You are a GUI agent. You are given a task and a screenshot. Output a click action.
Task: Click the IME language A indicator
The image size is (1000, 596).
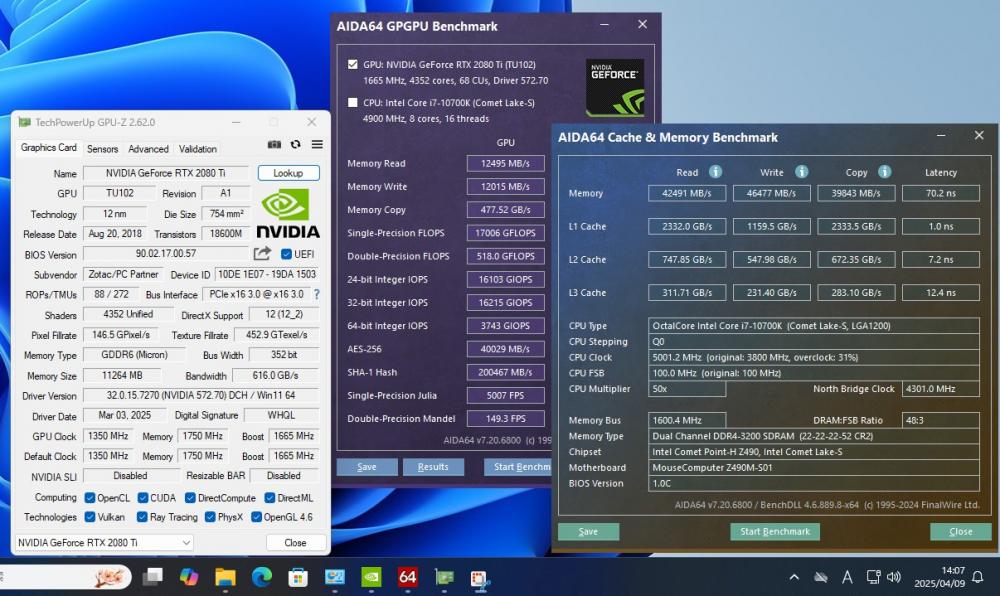pos(847,578)
